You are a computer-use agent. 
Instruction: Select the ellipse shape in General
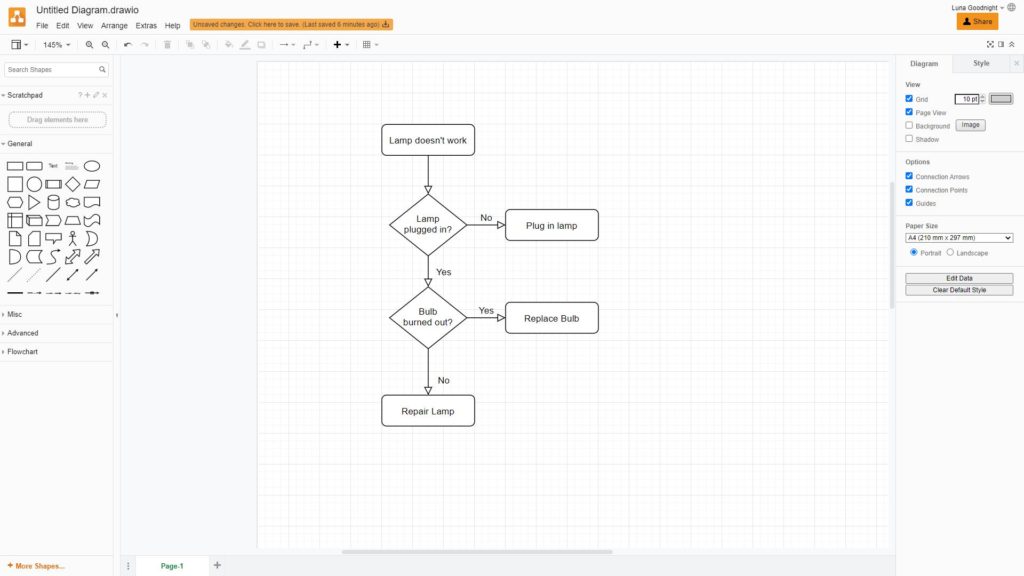pyautogui.click(x=92, y=166)
